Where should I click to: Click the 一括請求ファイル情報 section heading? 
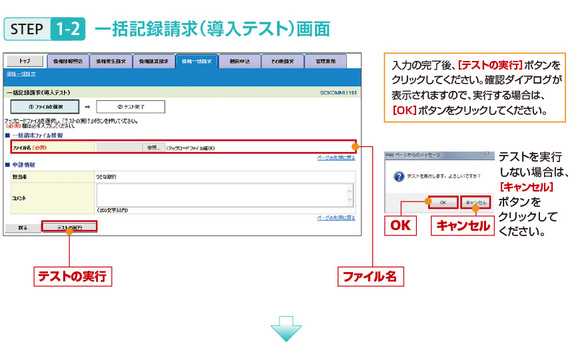(37, 135)
